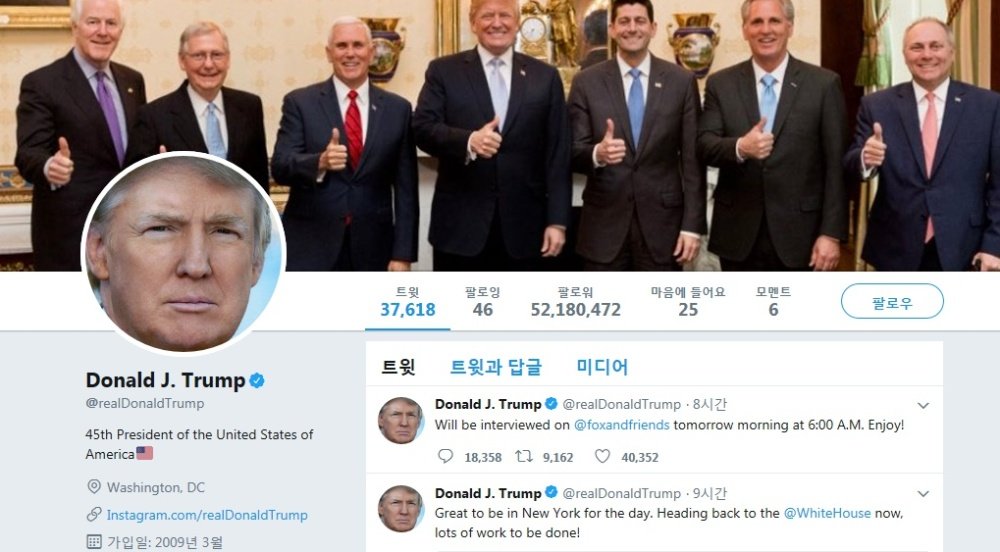1000x552 pixels.
Task: Click verified badge next to profile name
Action: [x=257, y=381]
